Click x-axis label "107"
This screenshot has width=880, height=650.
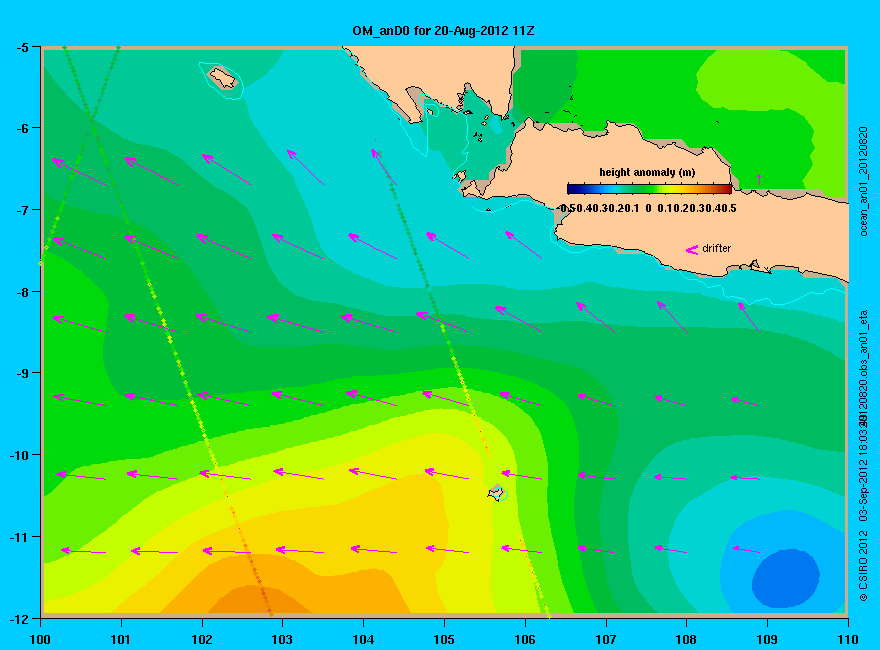pos(606,639)
